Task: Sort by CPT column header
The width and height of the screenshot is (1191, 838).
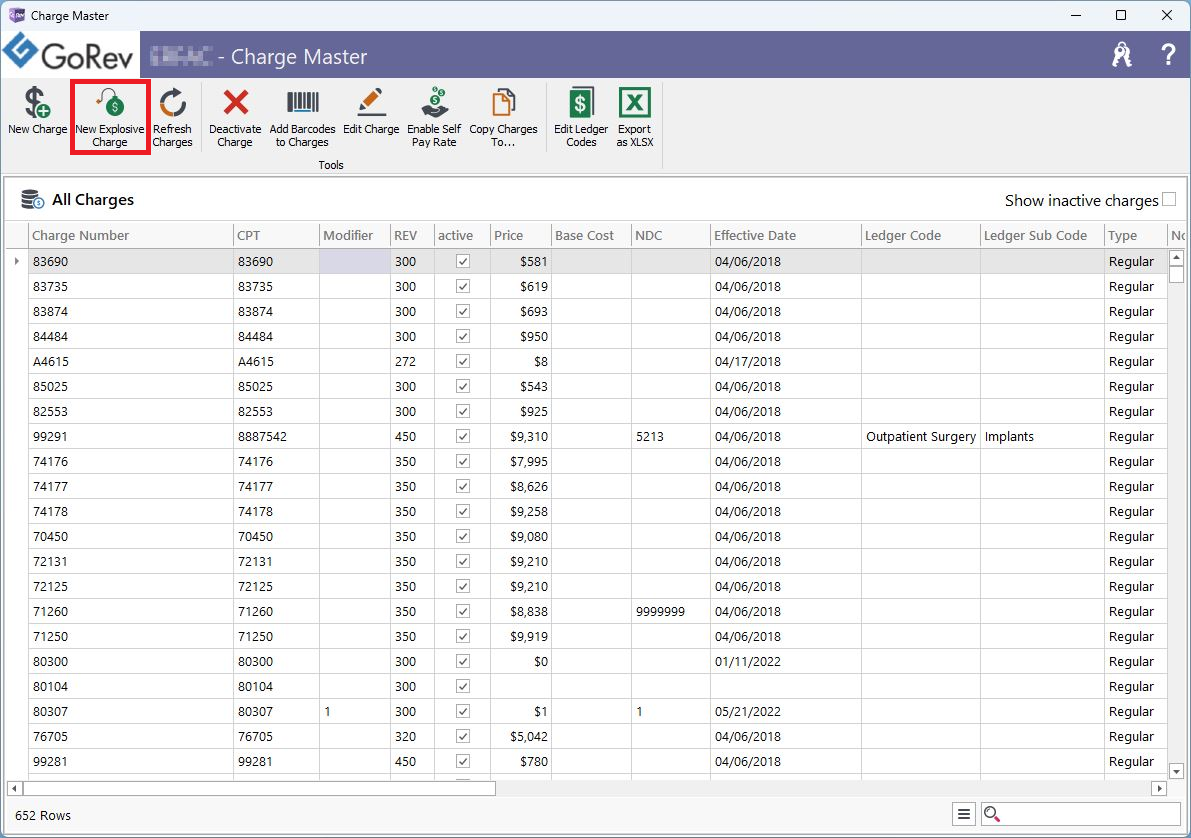Action: point(276,236)
